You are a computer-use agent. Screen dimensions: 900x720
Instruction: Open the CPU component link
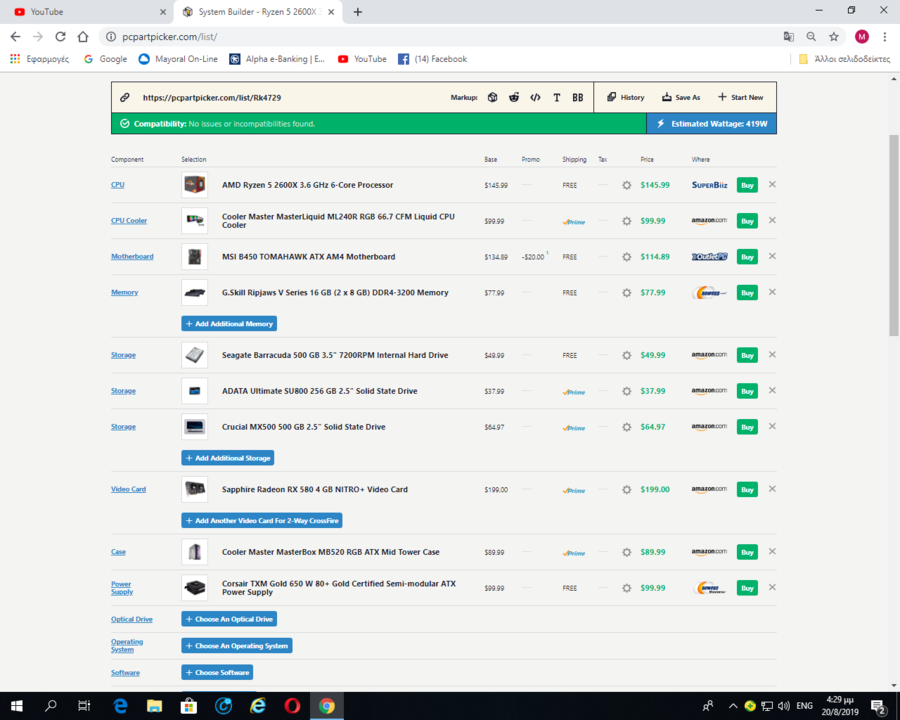pos(118,185)
